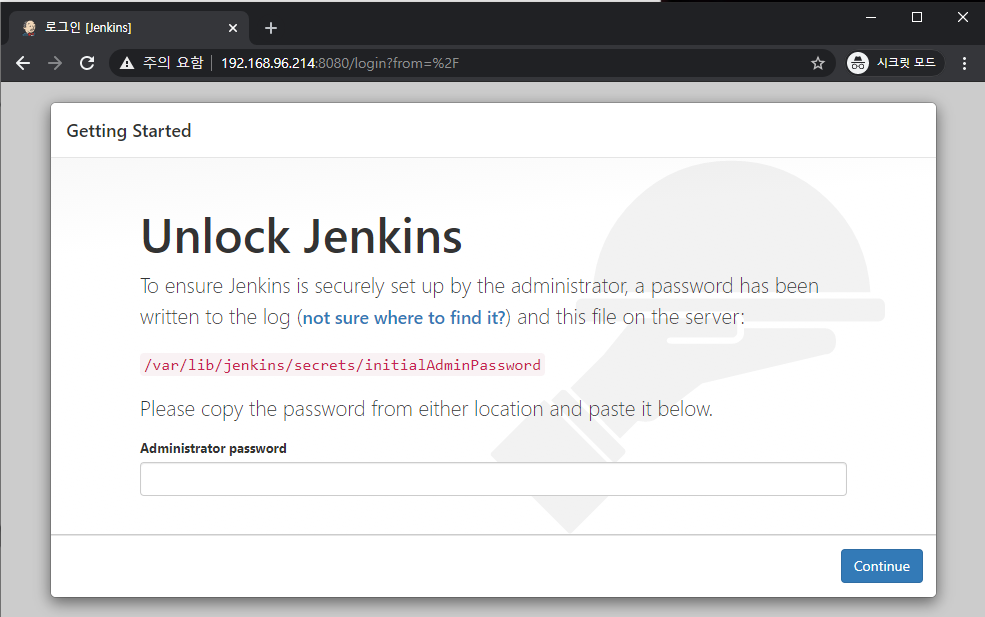Focus the Administrator password field

[x=493, y=479]
